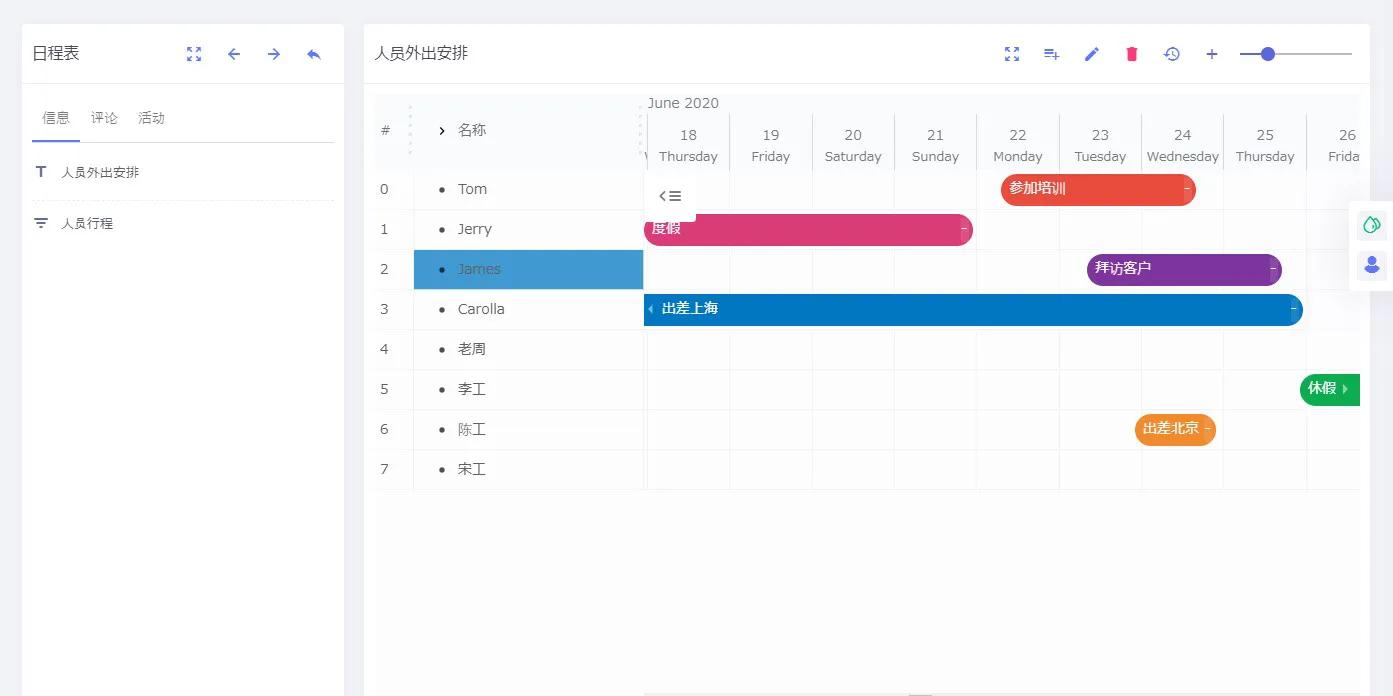Click the right end handle of 拜访客户 bar
Screen dimensions: 1393x696
click(1273, 269)
